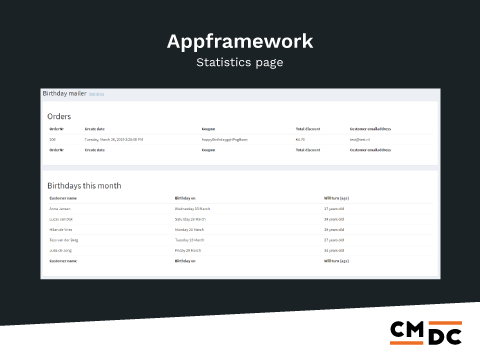Select the Birthdays this month heading

[84, 186]
